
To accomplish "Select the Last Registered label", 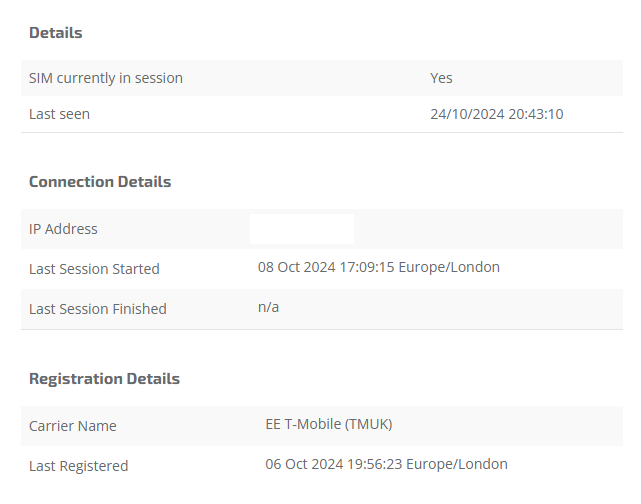I will click(78, 466).
